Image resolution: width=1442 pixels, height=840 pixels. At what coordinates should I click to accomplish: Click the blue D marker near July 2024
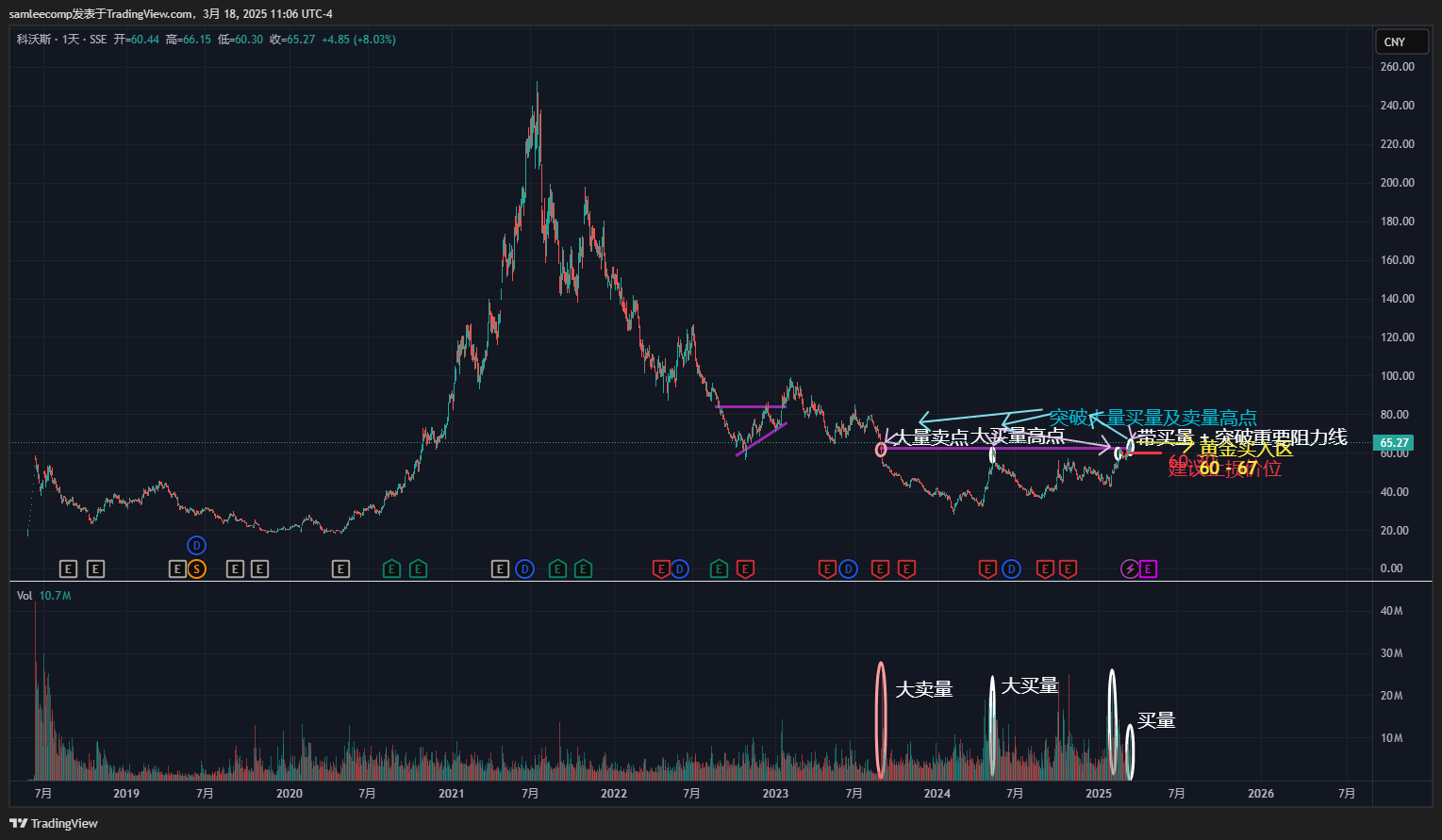tap(1011, 568)
